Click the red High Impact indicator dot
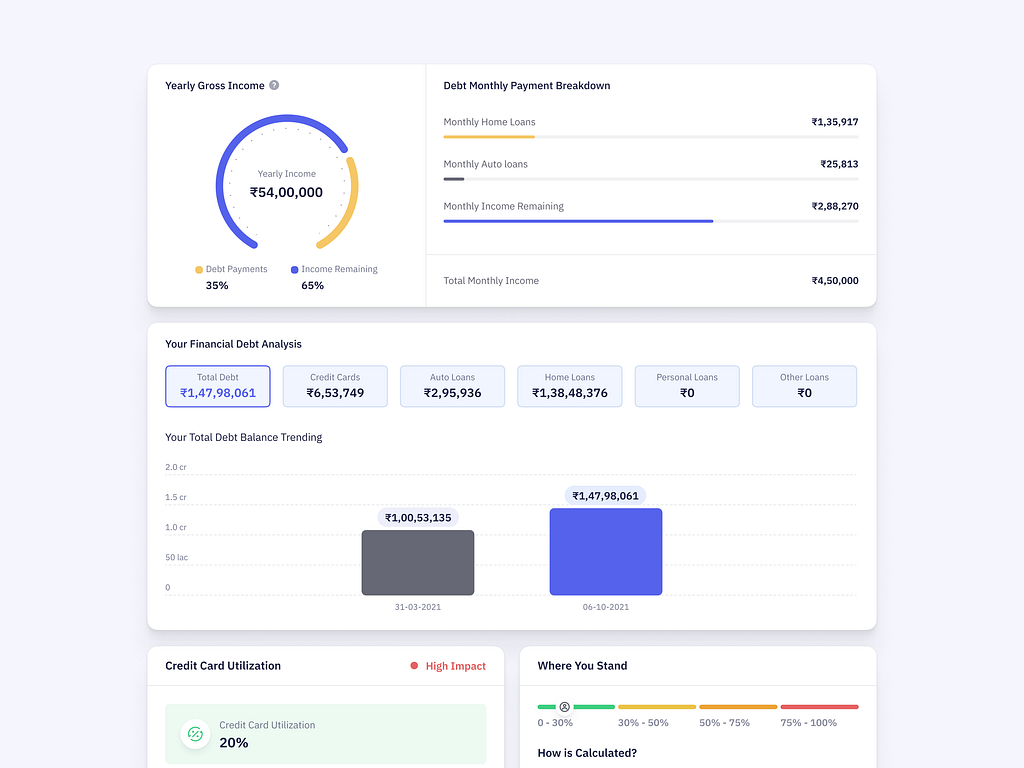 point(414,666)
